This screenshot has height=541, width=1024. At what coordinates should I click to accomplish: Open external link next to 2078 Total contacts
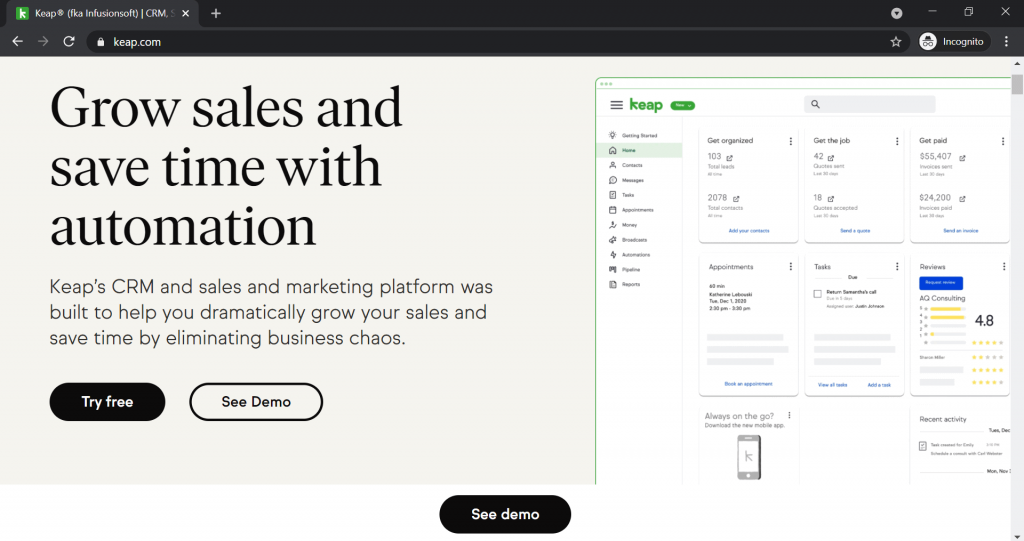tap(736, 199)
